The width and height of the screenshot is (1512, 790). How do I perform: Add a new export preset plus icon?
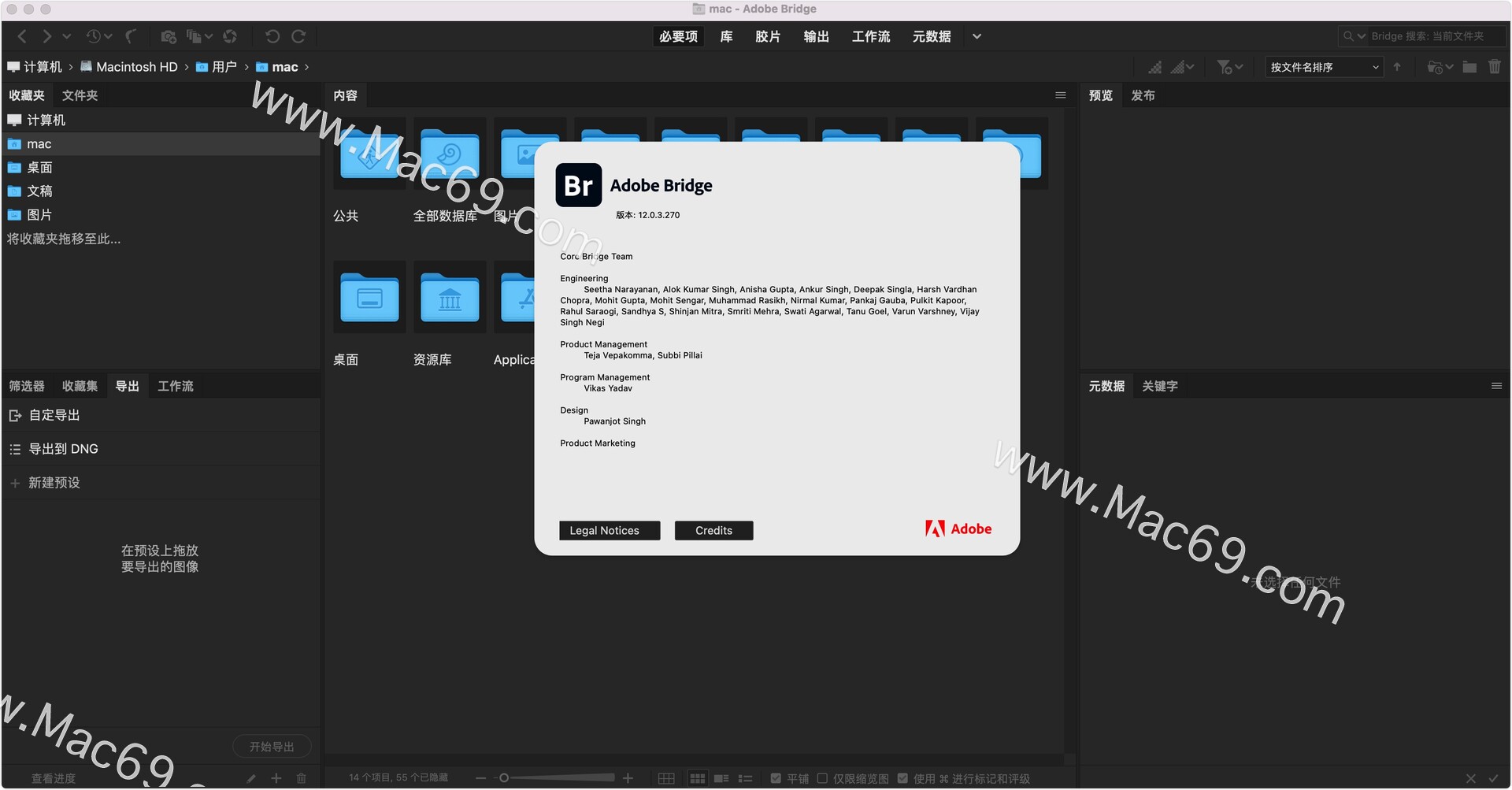(276, 778)
